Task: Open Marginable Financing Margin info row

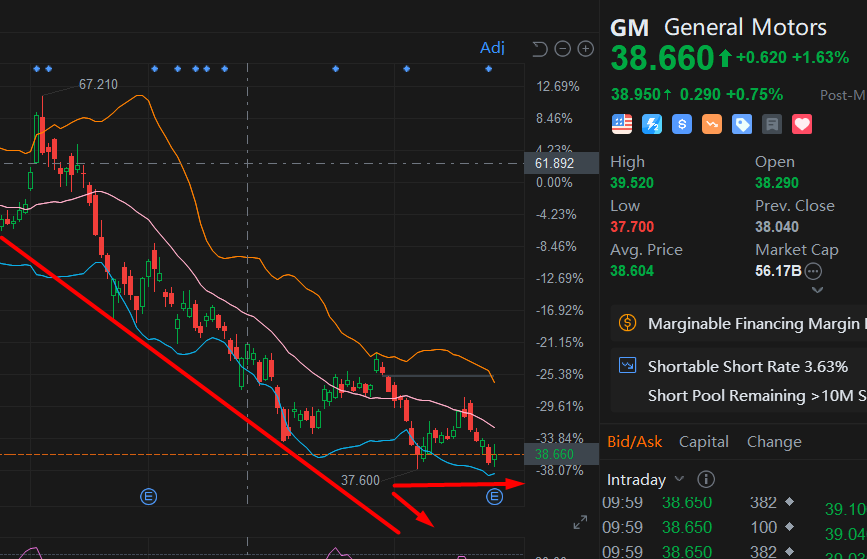Action: click(739, 323)
